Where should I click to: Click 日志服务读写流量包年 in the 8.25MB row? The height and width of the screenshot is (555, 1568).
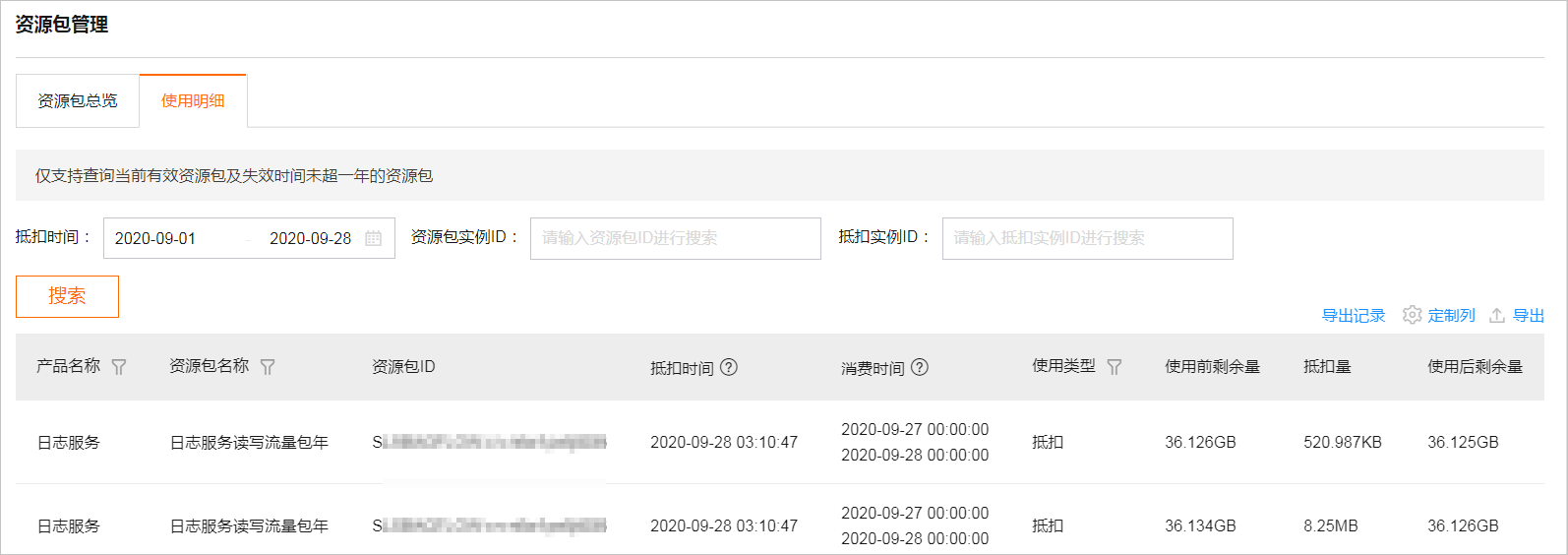[x=249, y=526]
